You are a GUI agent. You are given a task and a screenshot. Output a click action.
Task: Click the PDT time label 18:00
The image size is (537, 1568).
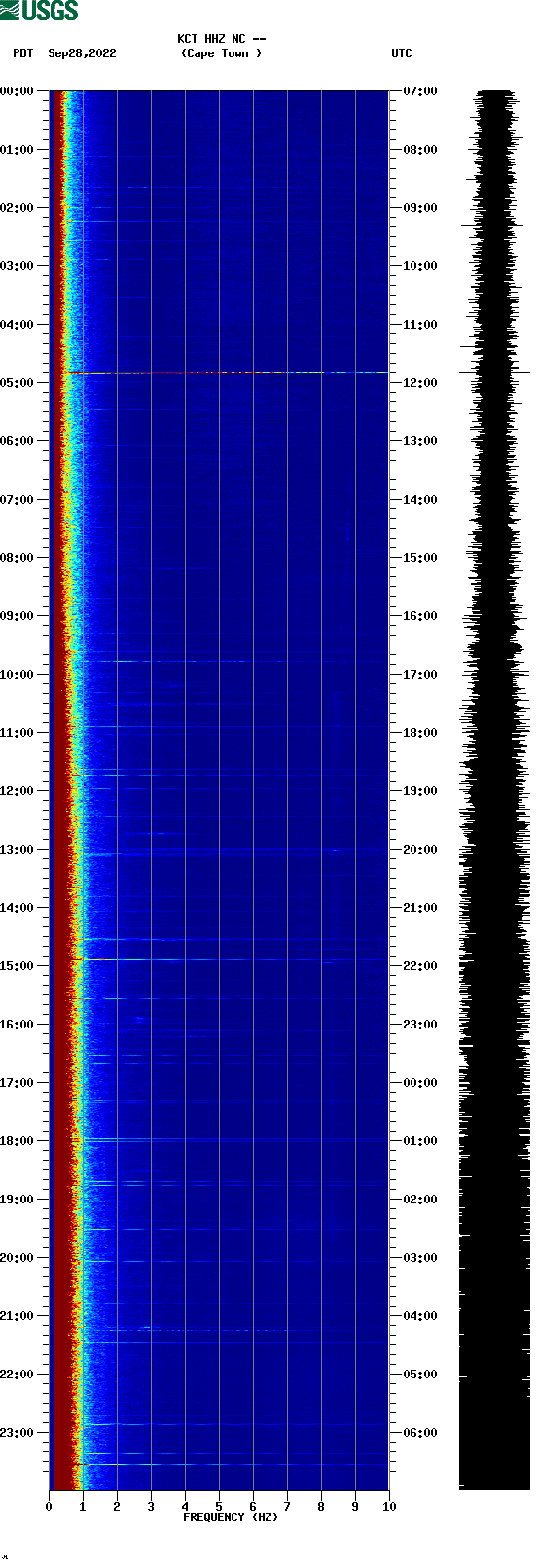point(17,1141)
